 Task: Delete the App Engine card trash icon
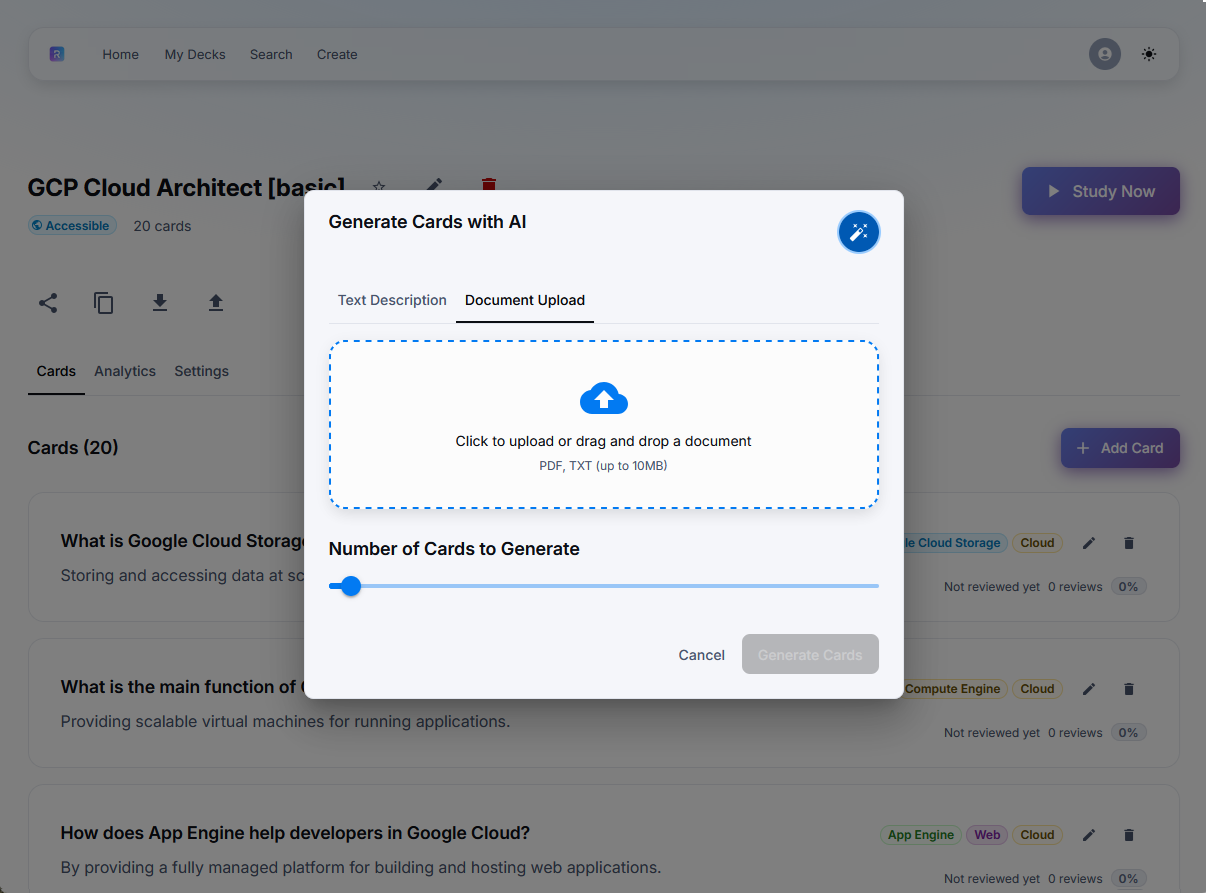(1129, 835)
